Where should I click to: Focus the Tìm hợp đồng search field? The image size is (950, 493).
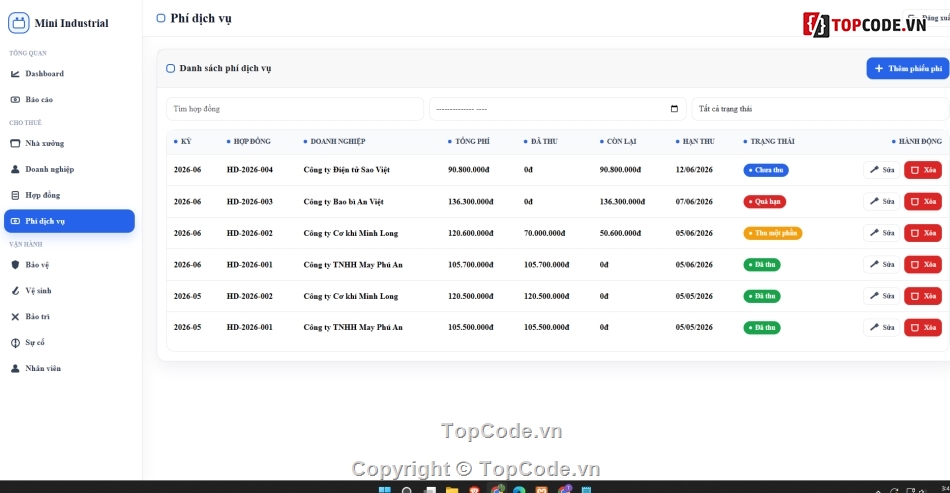tap(294, 109)
